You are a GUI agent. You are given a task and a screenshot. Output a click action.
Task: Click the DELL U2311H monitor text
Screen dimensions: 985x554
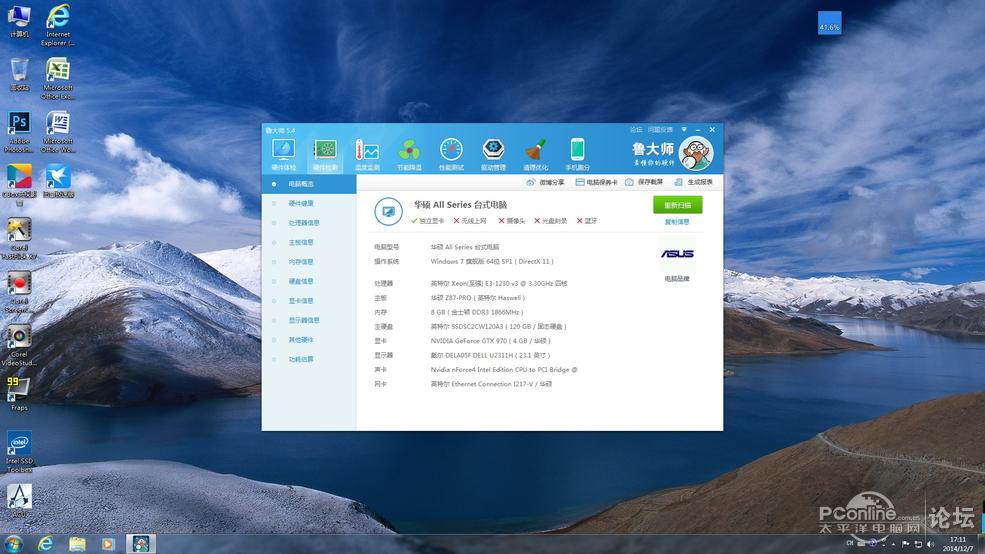click(x=490, y=356)
